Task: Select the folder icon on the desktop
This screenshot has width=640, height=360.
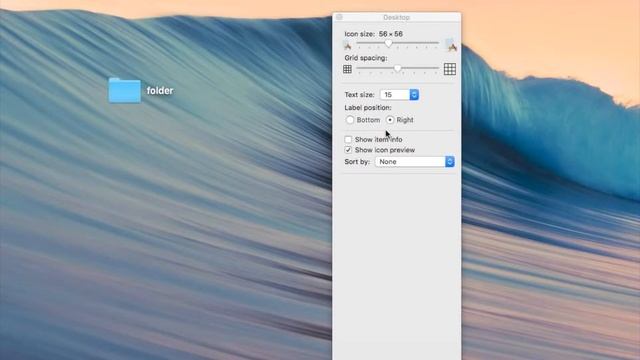Action: pyautogui.click(x=124, y=90)
